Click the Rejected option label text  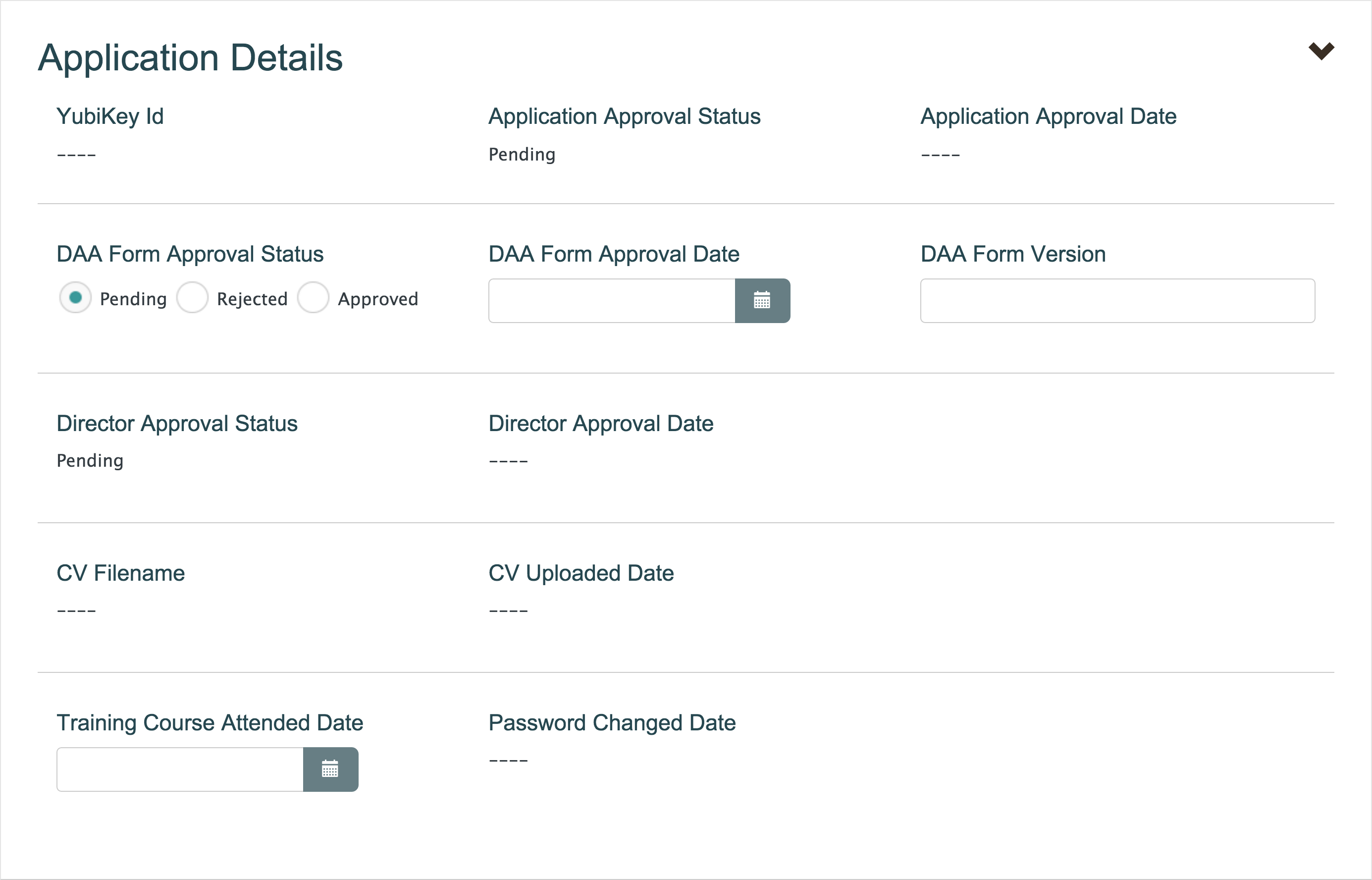pos(252,299)
